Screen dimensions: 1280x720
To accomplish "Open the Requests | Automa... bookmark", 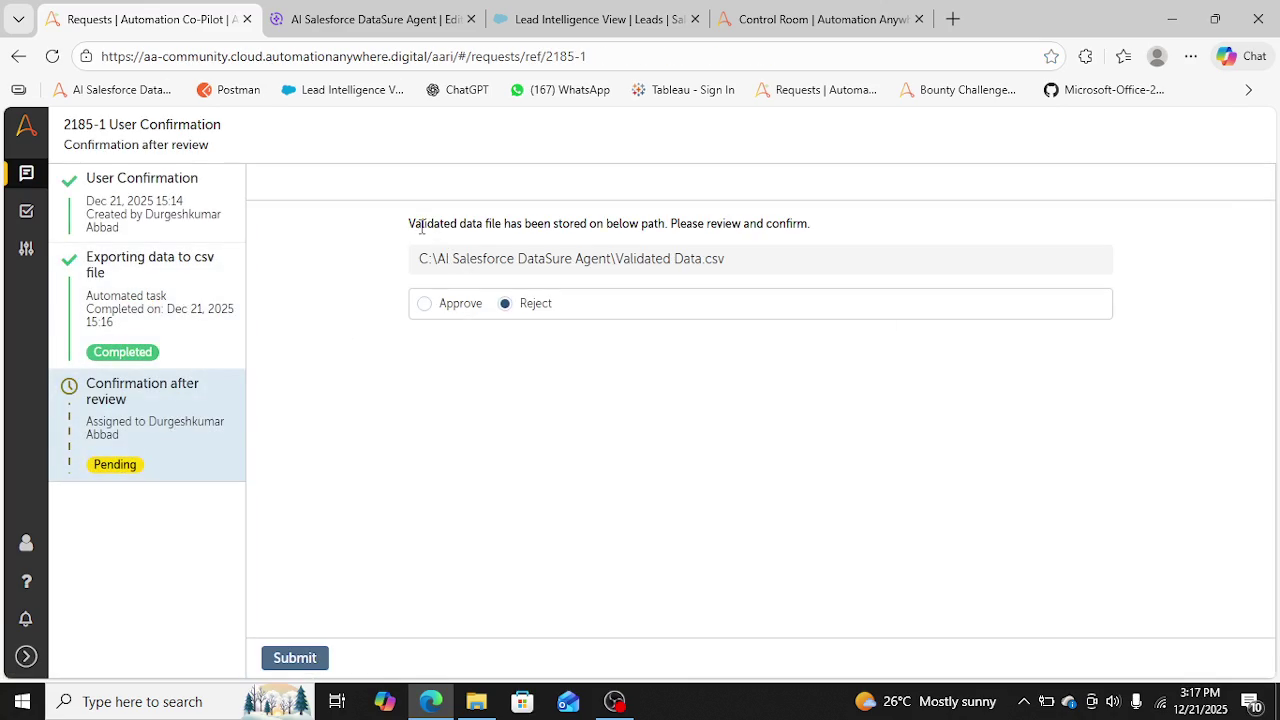I will [816, 90].
